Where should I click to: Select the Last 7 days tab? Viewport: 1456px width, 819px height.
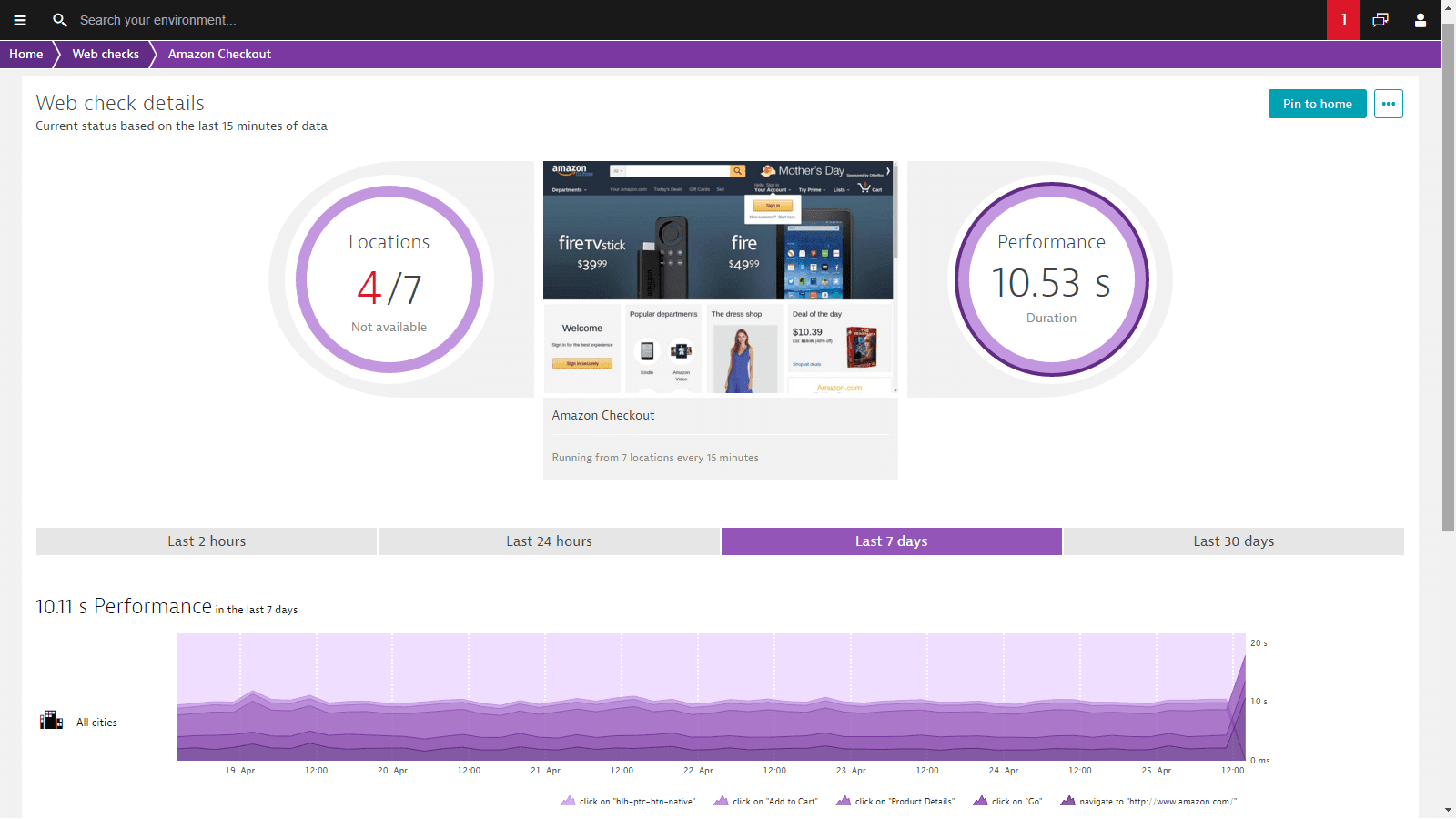point(892,541)
